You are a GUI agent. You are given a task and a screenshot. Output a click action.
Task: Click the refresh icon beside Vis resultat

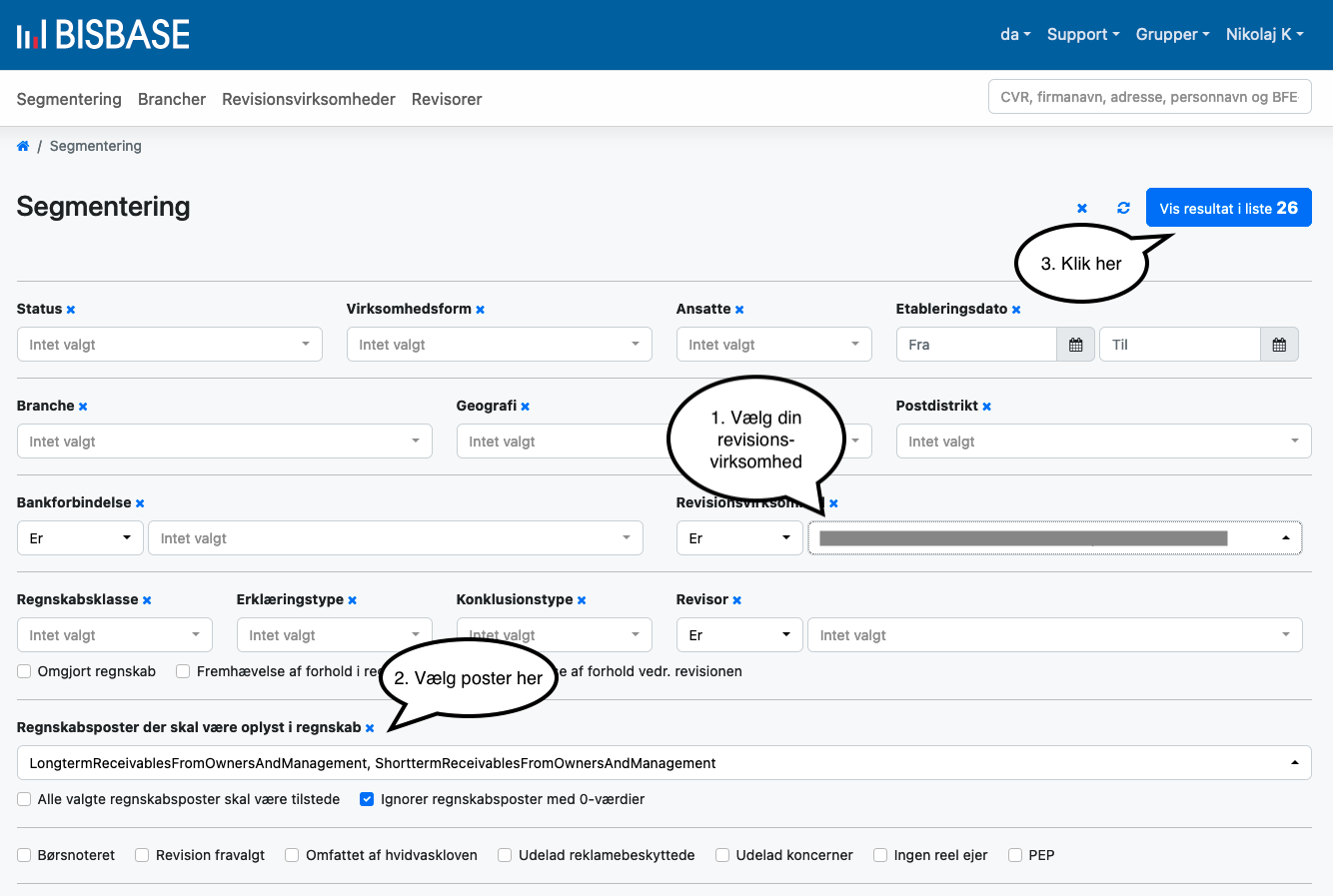[x=1123, y=208]
